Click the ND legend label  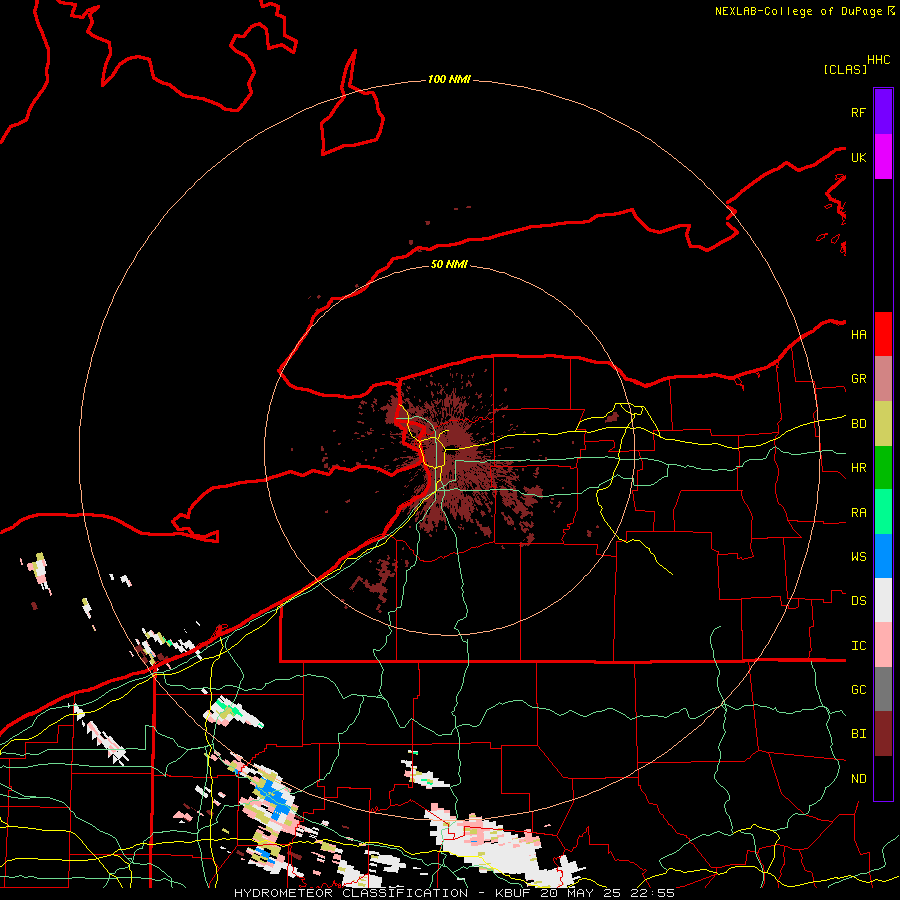[858, 779]
